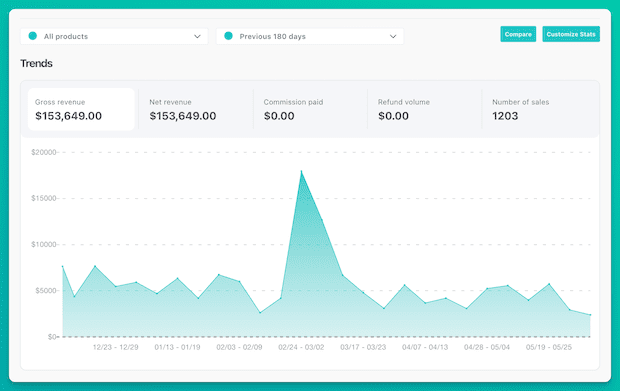Screen dimensions: 620x391
Task: Click the last data point on the chart line
Action: [x=590, y=315]
